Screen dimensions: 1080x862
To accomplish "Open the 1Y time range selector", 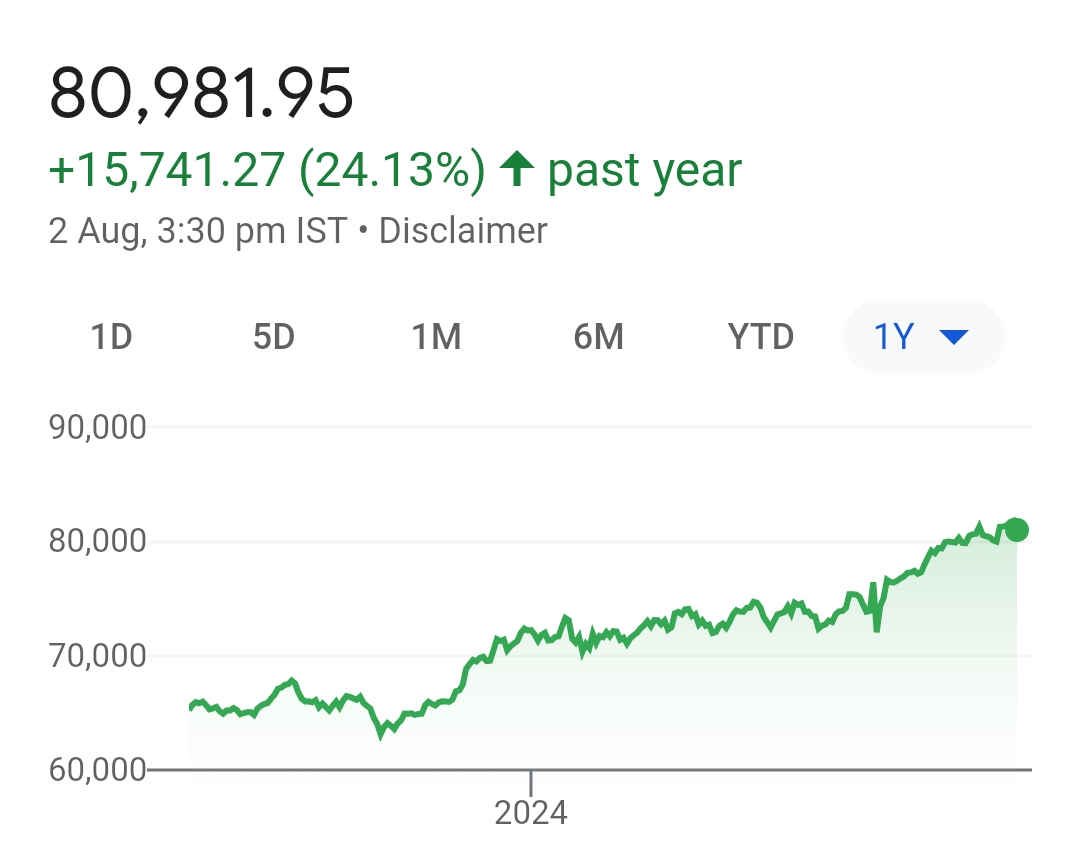I will click(x=922, y=337).
